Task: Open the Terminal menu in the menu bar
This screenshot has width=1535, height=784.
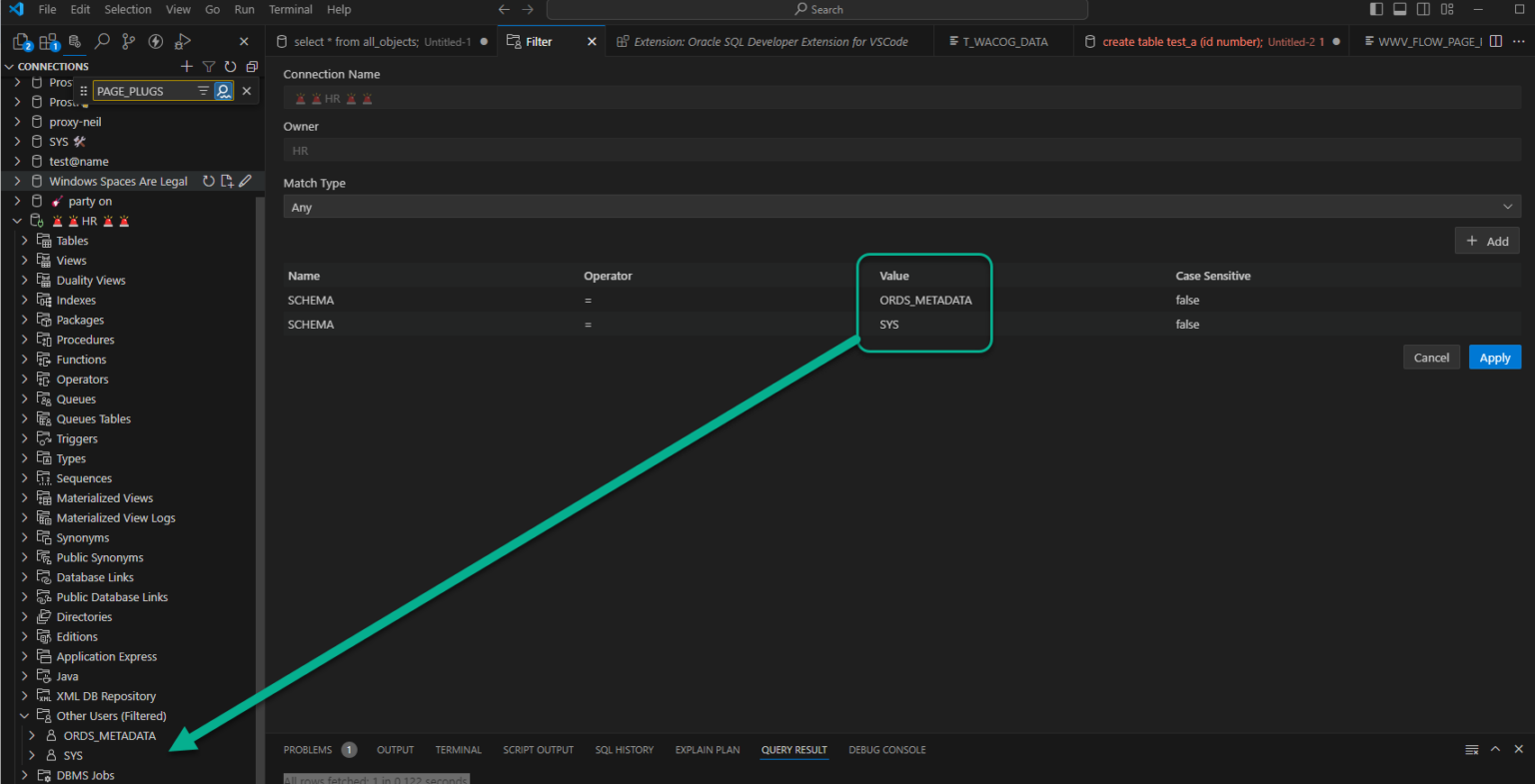Action: [290, 9]
